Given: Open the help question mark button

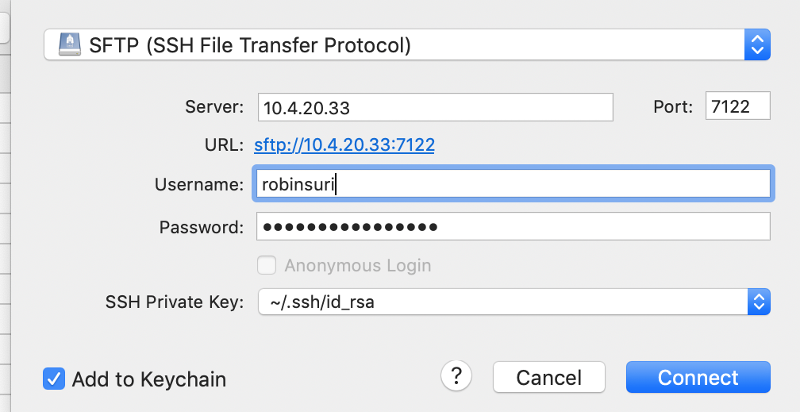Looking at the screenshot, I should pyautogui.click(x=456, y=376).
